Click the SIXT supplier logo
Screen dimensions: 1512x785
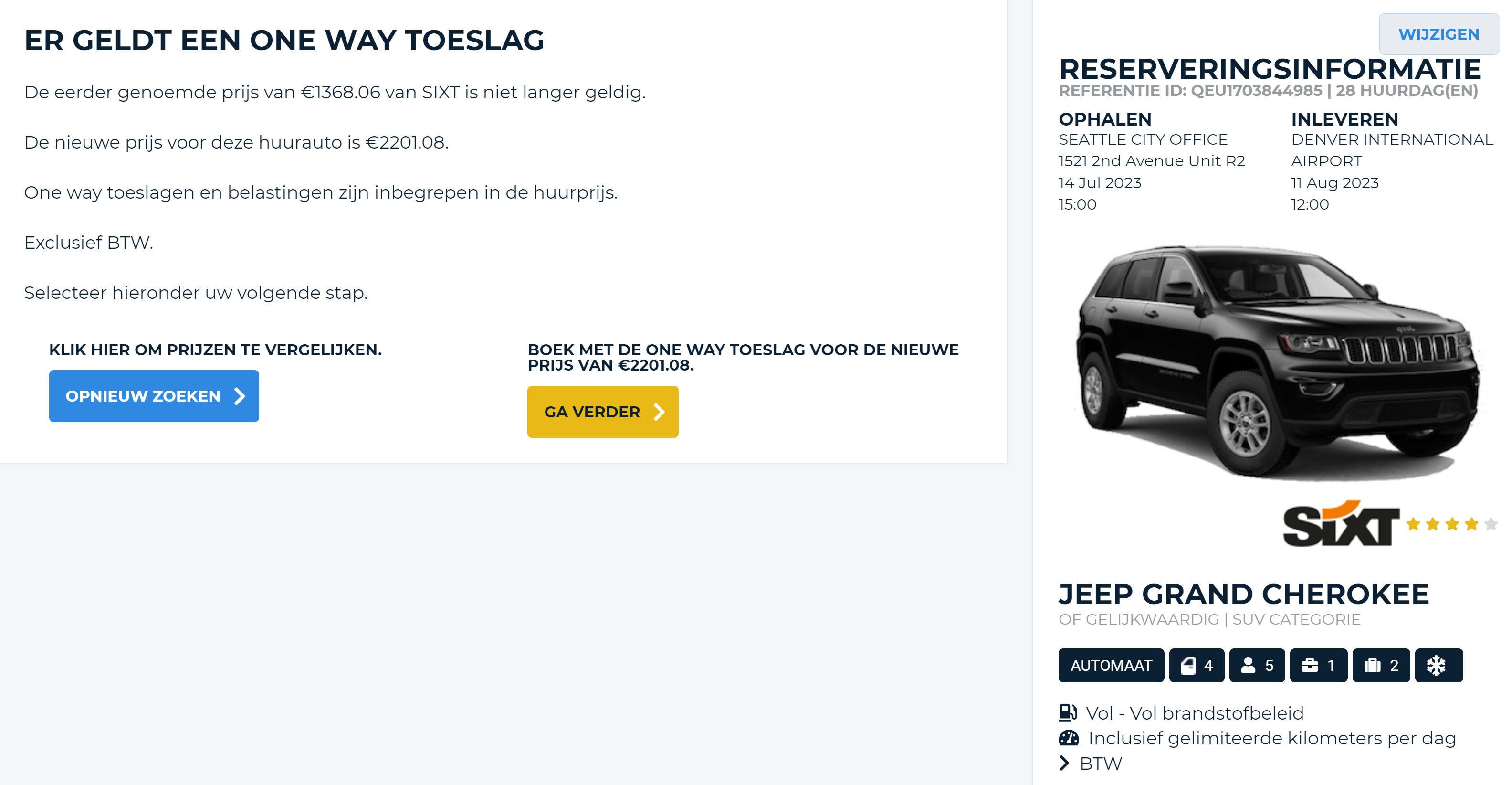tap(1341, 524)
